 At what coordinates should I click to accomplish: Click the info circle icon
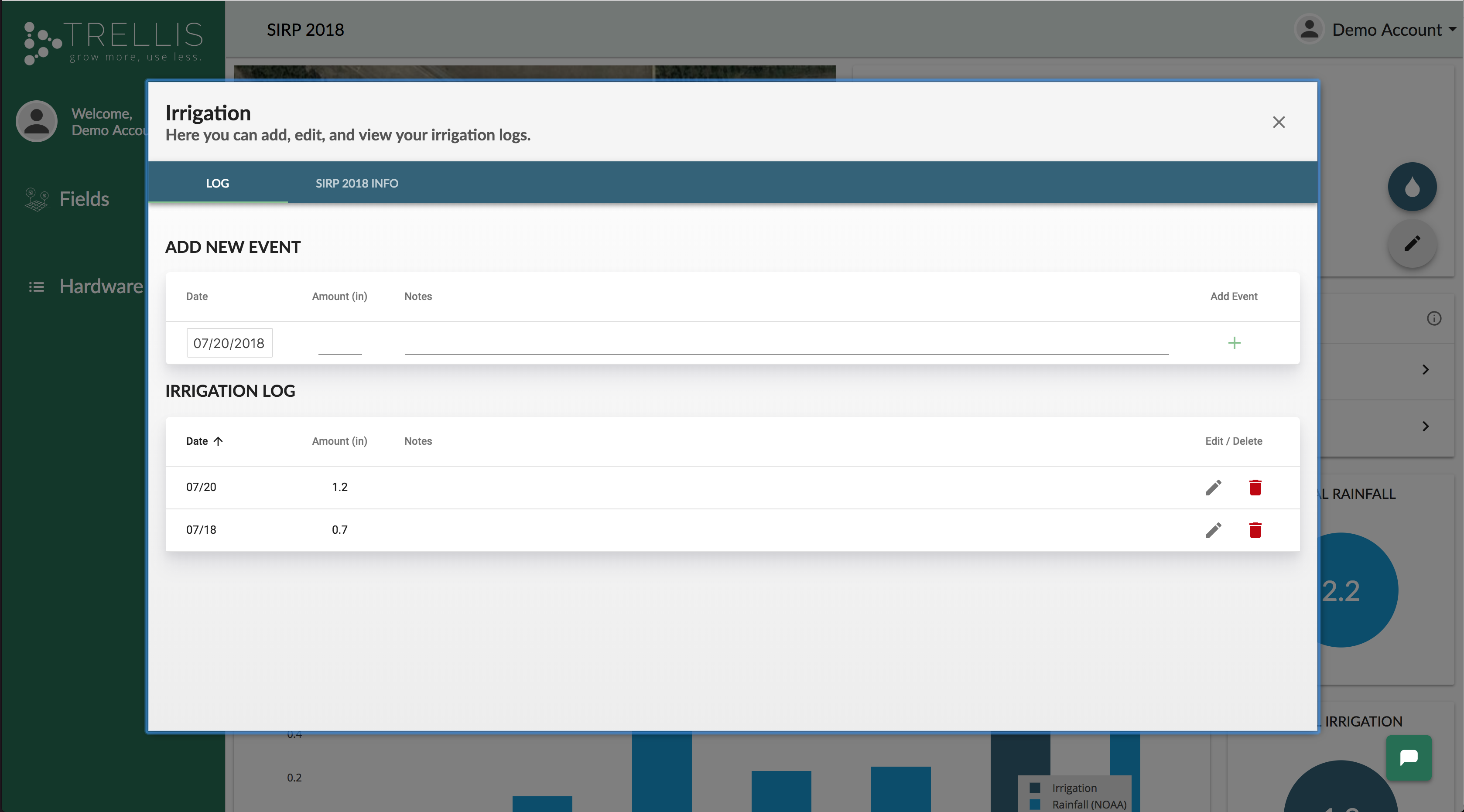1434,318
